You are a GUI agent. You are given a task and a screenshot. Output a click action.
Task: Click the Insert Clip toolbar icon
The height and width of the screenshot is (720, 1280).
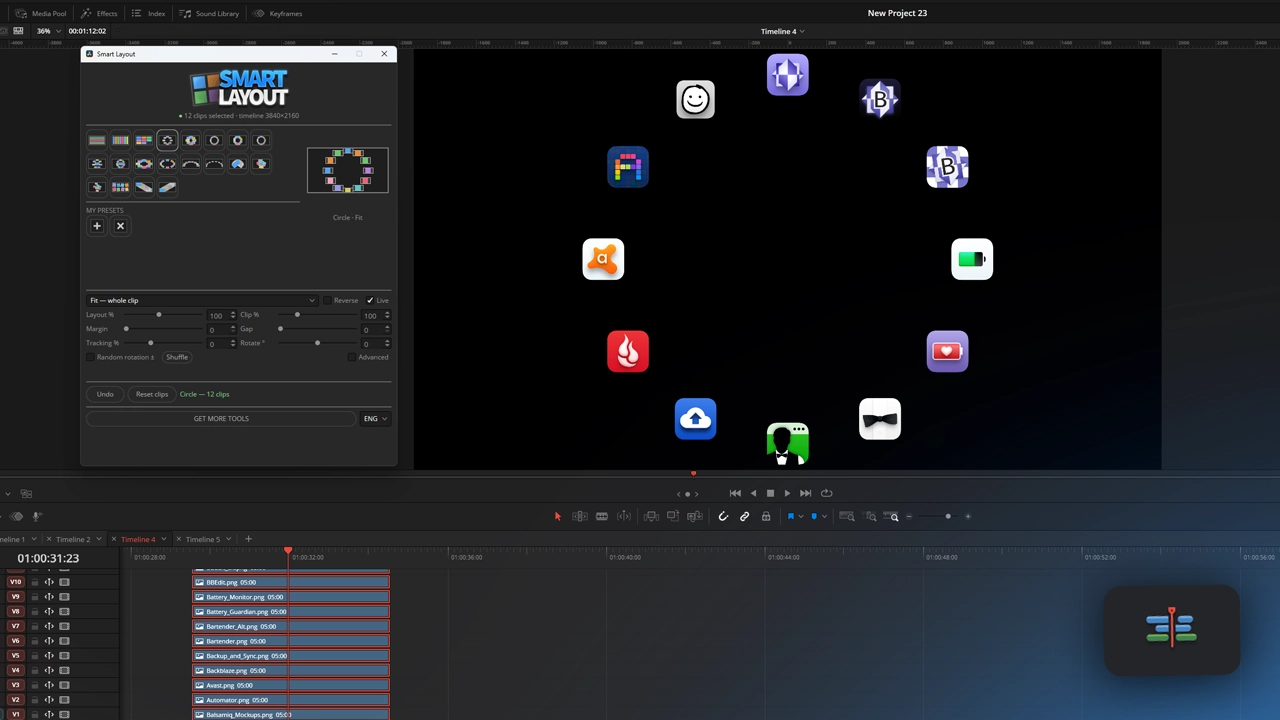point(651,517)
